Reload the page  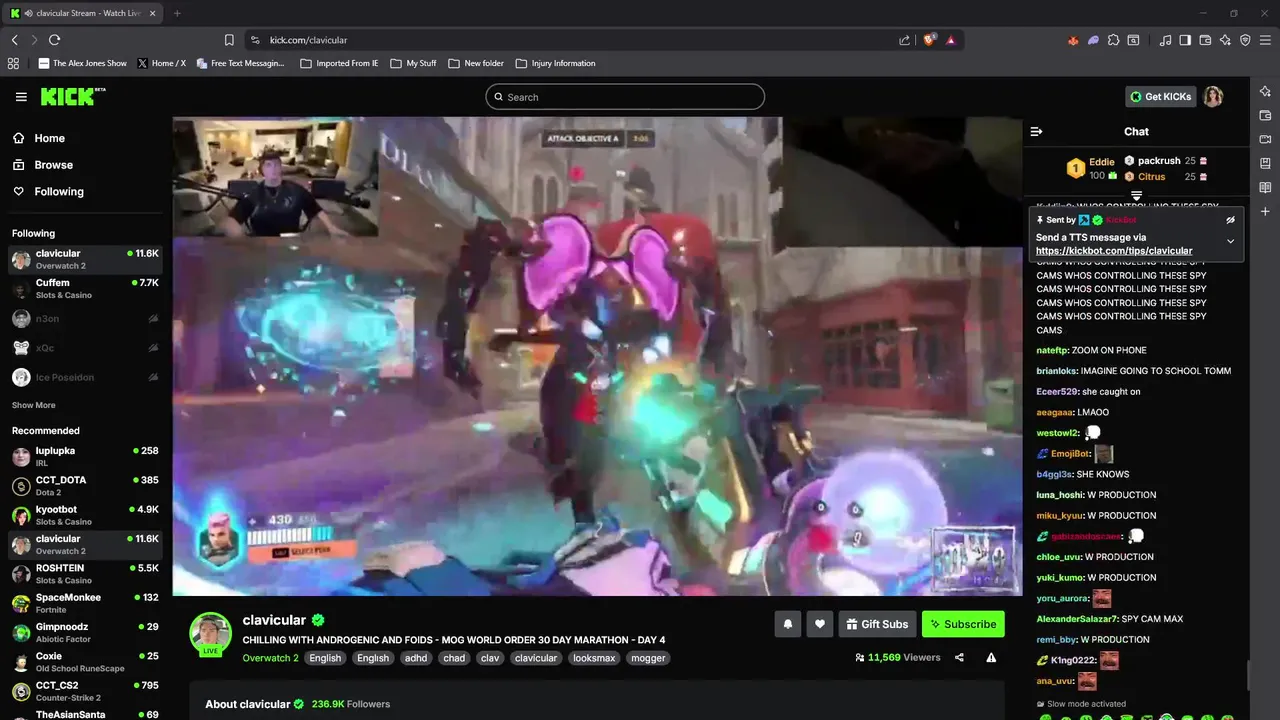[x=54, y=40]
